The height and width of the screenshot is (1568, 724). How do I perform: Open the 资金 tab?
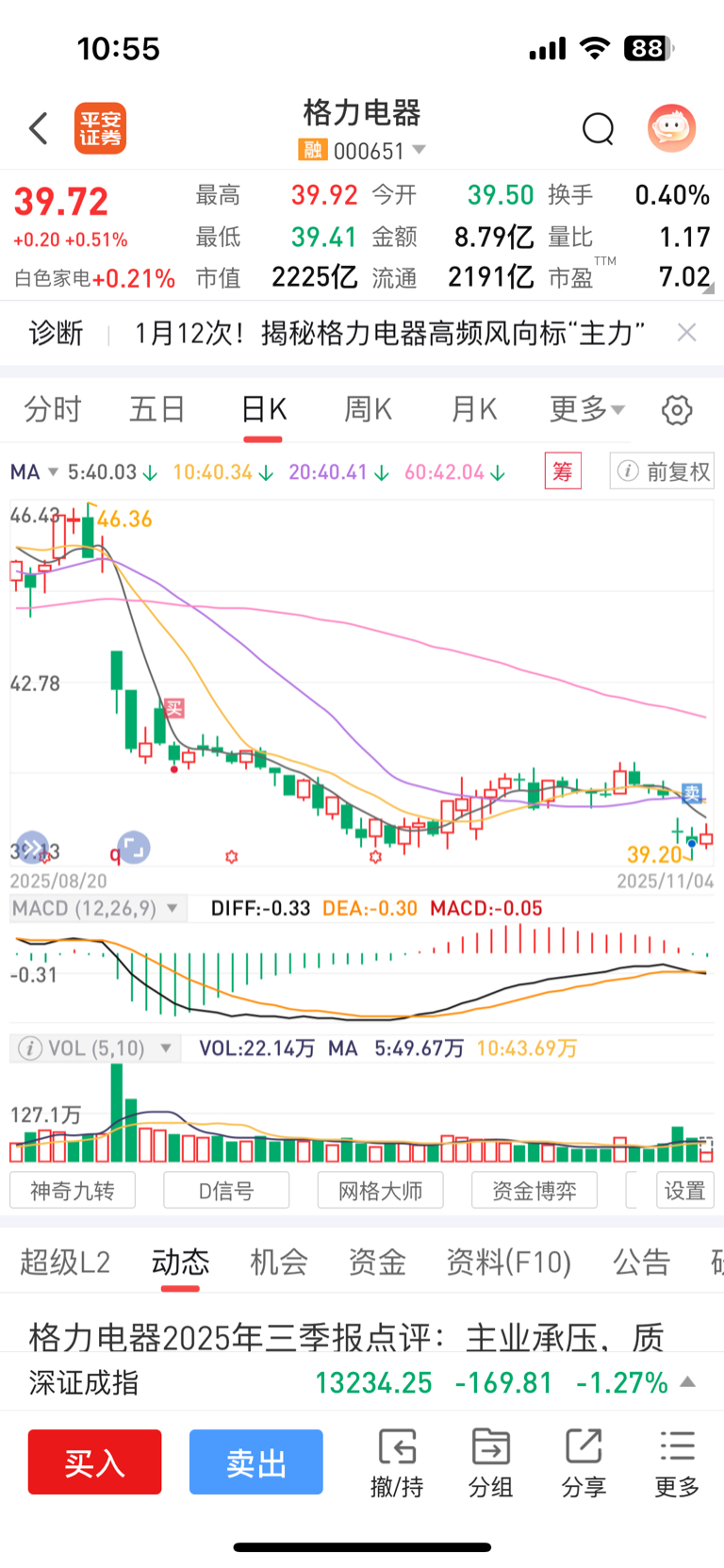coord(377,1262)
